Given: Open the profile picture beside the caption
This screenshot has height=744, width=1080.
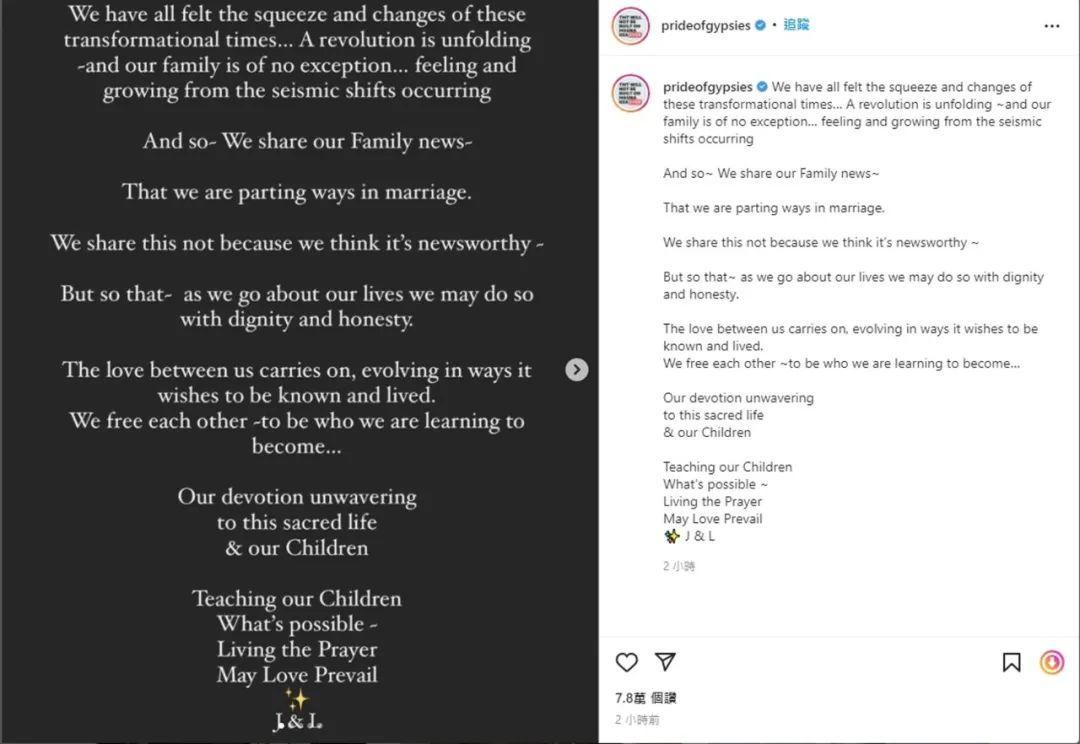Looking at the screenshot, I should tap(631, 93).
